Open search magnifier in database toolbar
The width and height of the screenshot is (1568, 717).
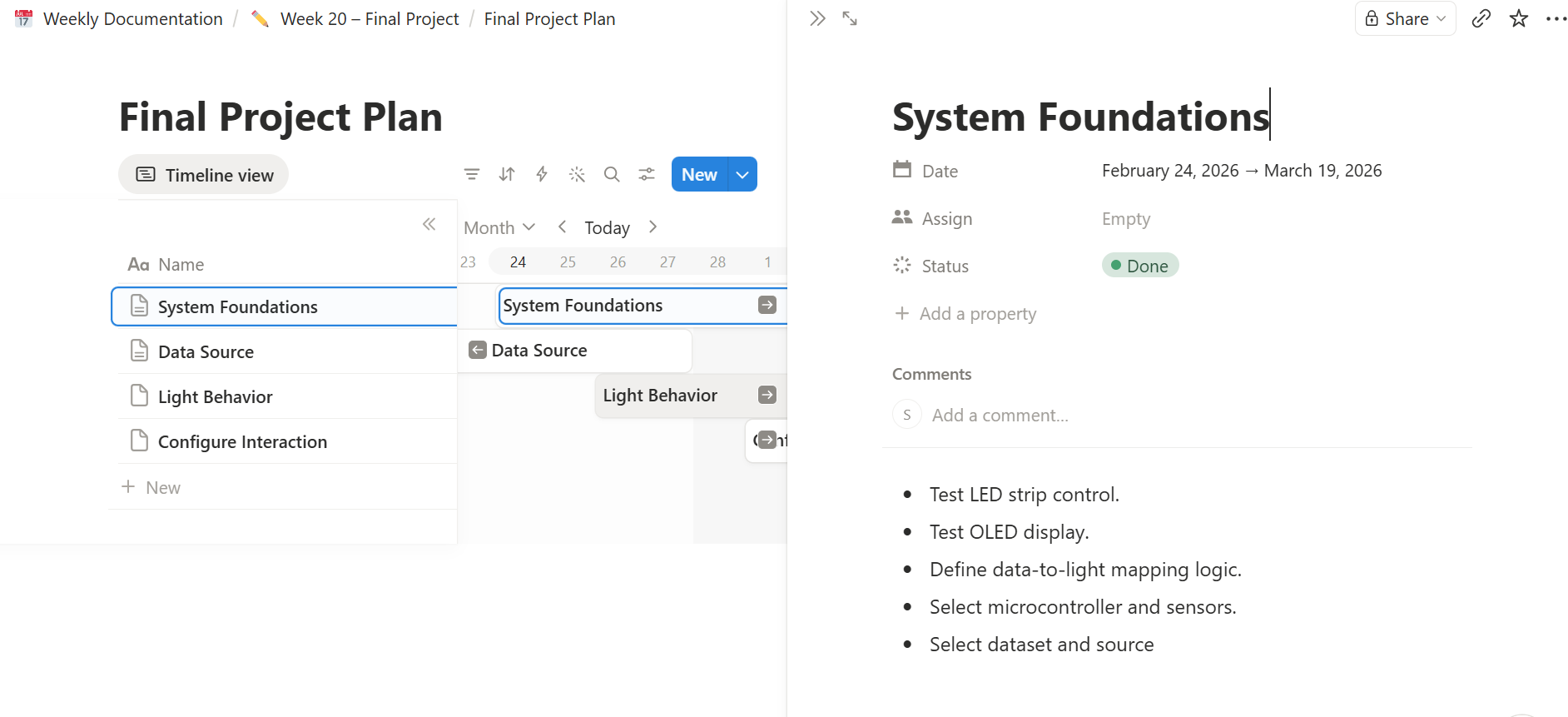tap(612, 174)
